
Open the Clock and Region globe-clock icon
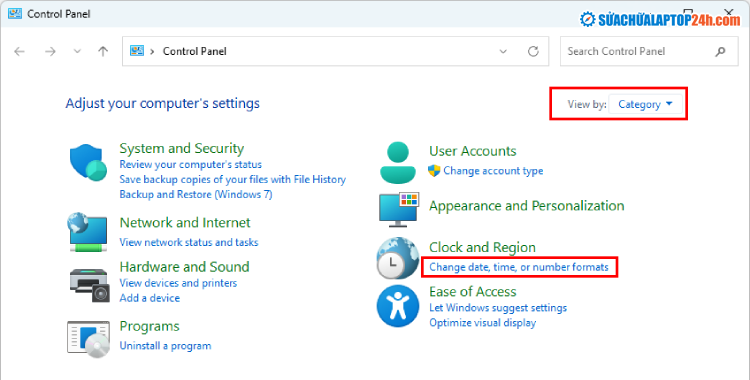[x=398, y=258]
